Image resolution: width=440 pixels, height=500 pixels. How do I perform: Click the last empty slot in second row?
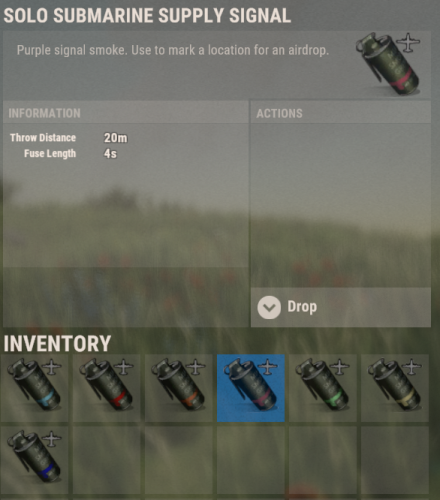pos(395,460)
